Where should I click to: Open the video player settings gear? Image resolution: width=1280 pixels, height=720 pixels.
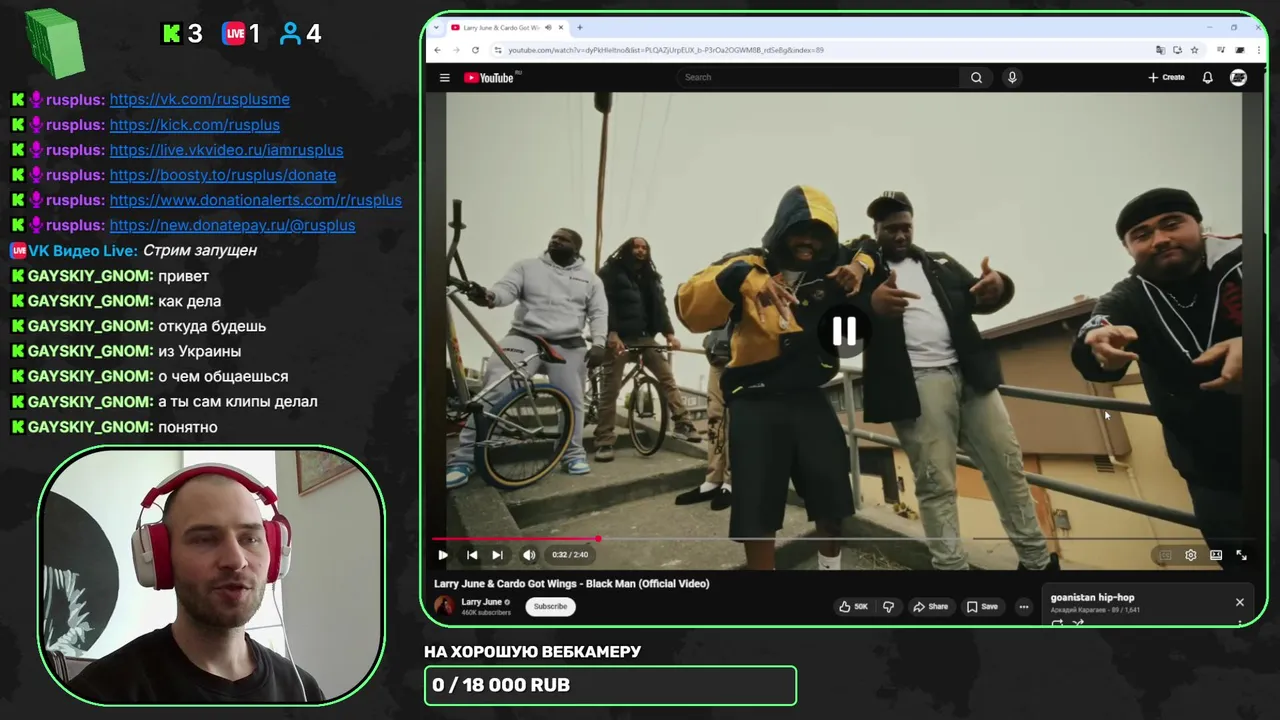pos(1190,555)
